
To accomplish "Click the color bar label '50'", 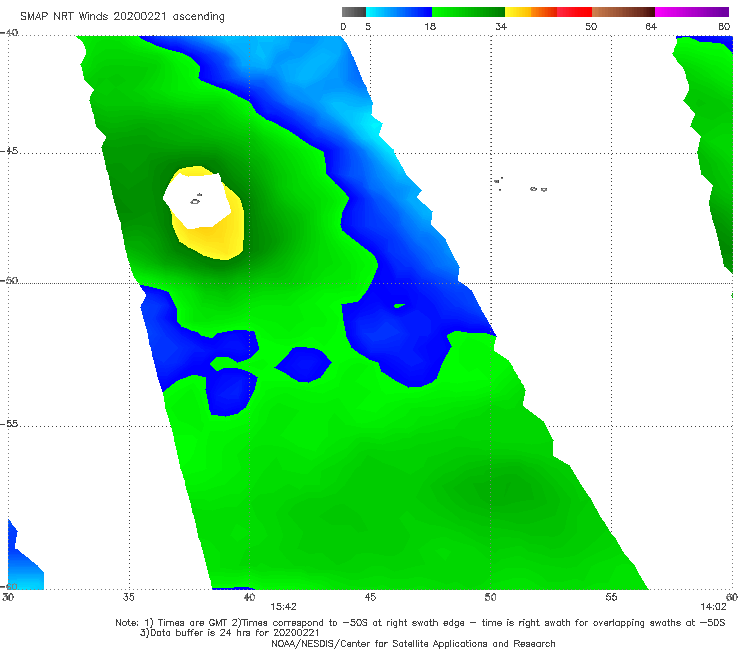I will click(591, 27).
